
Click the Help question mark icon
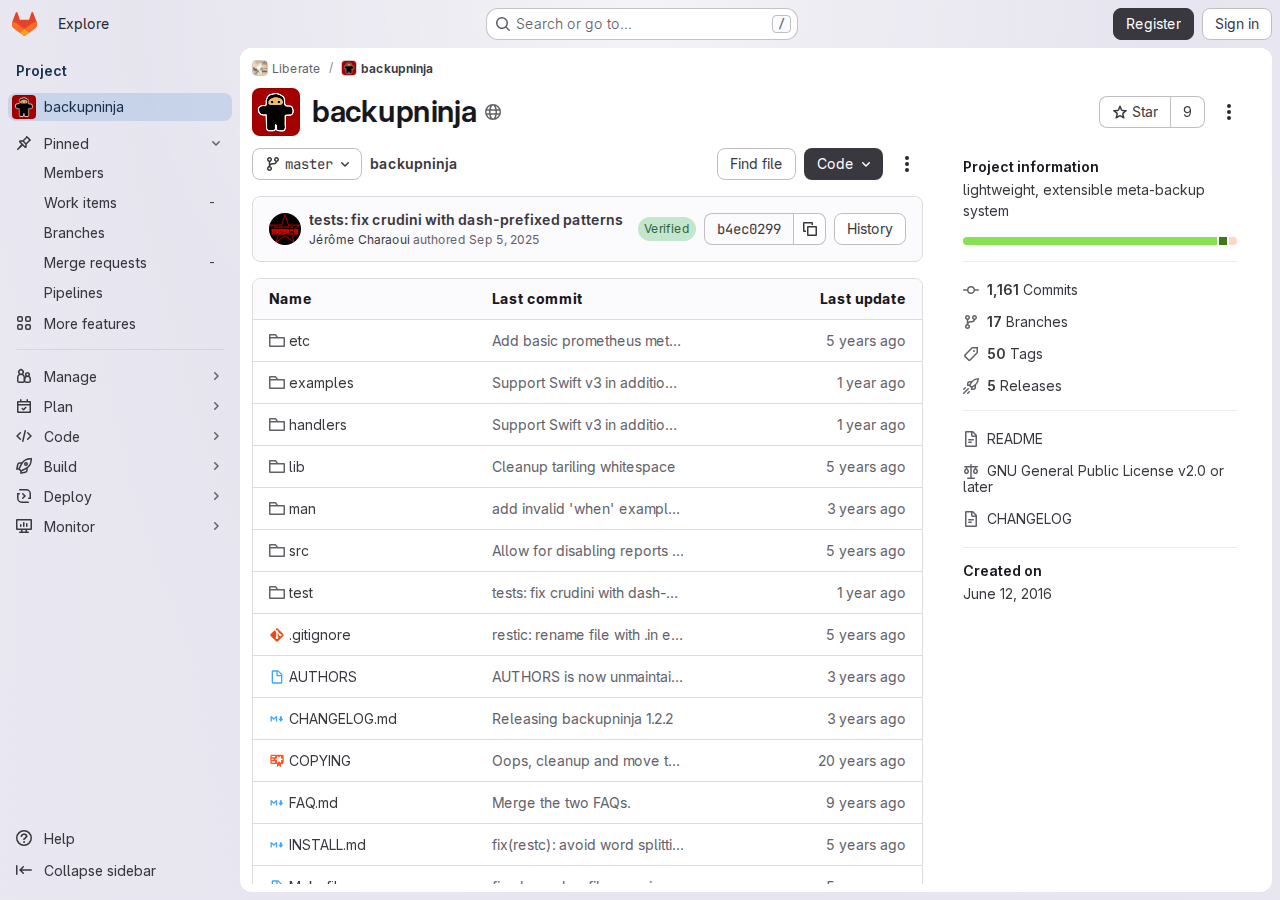24,839
